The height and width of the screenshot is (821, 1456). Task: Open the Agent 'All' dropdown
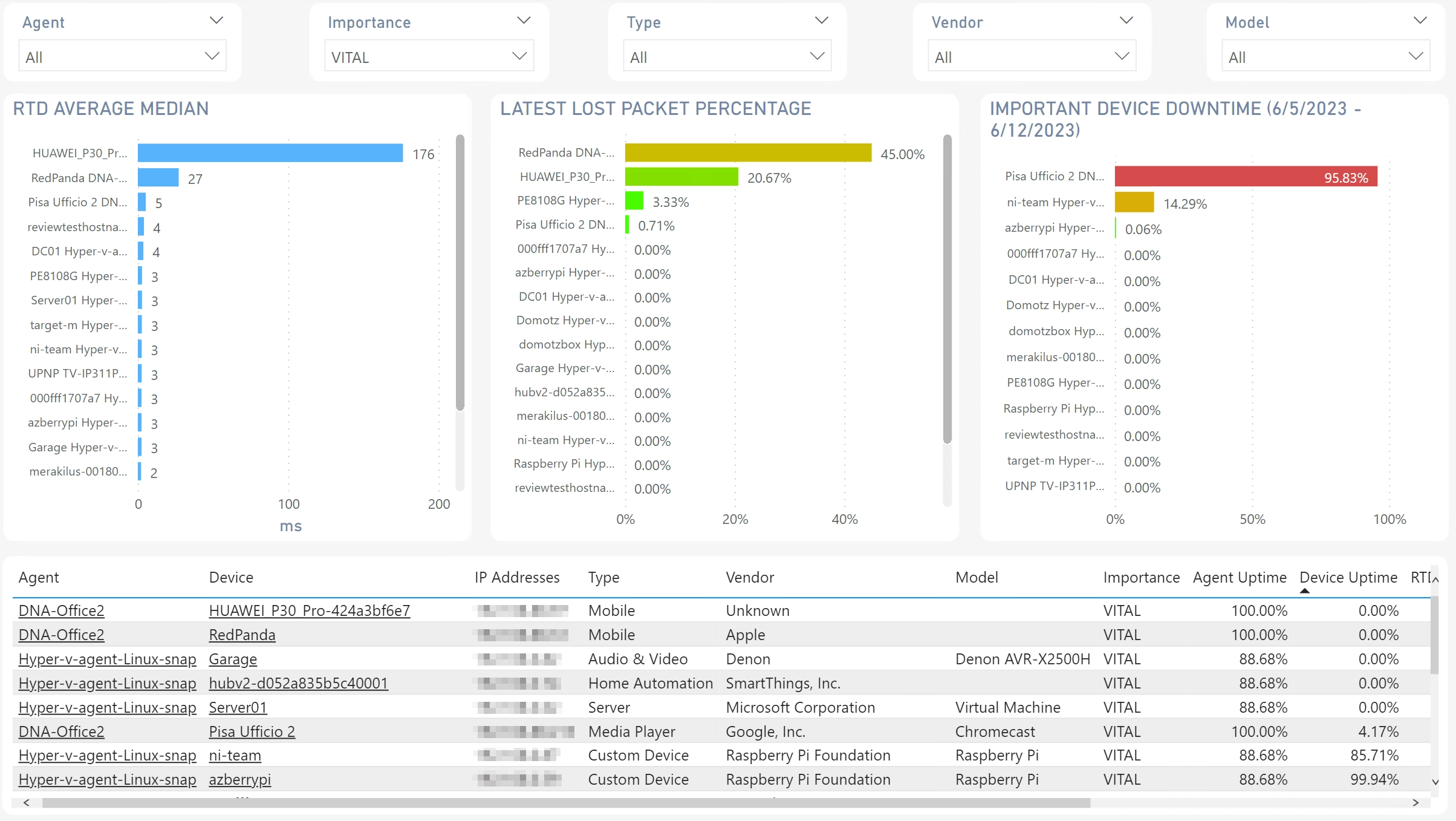tap(123, 56)
